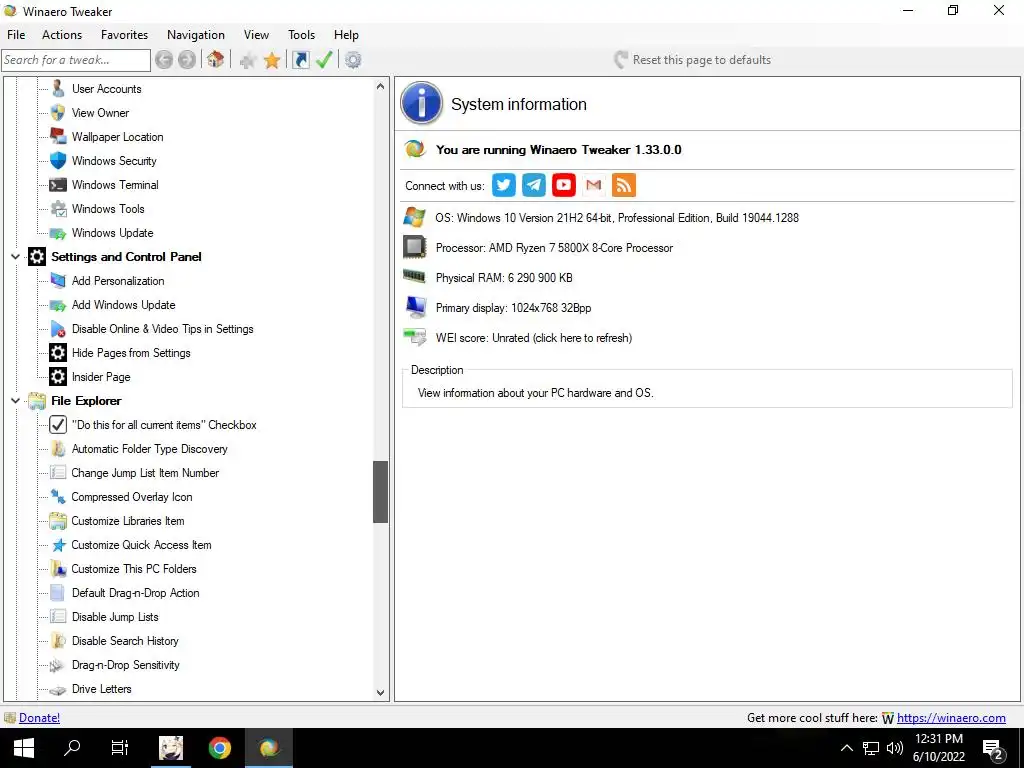1024x768 pixels.
Task: Click the Donate! link
Action: coord(39,718)
